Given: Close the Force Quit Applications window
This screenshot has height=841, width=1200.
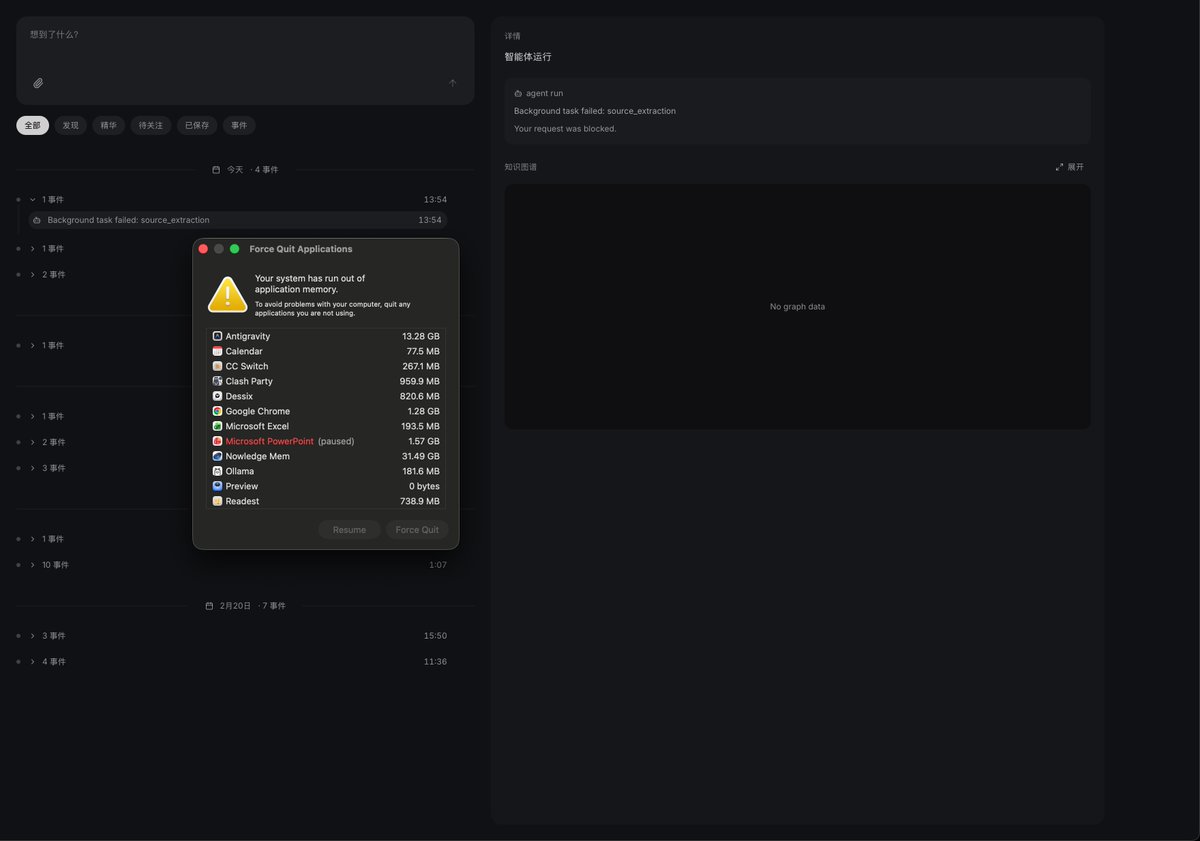Looking at the screenshot, I should pyautogui.click(x=203, y=249).
